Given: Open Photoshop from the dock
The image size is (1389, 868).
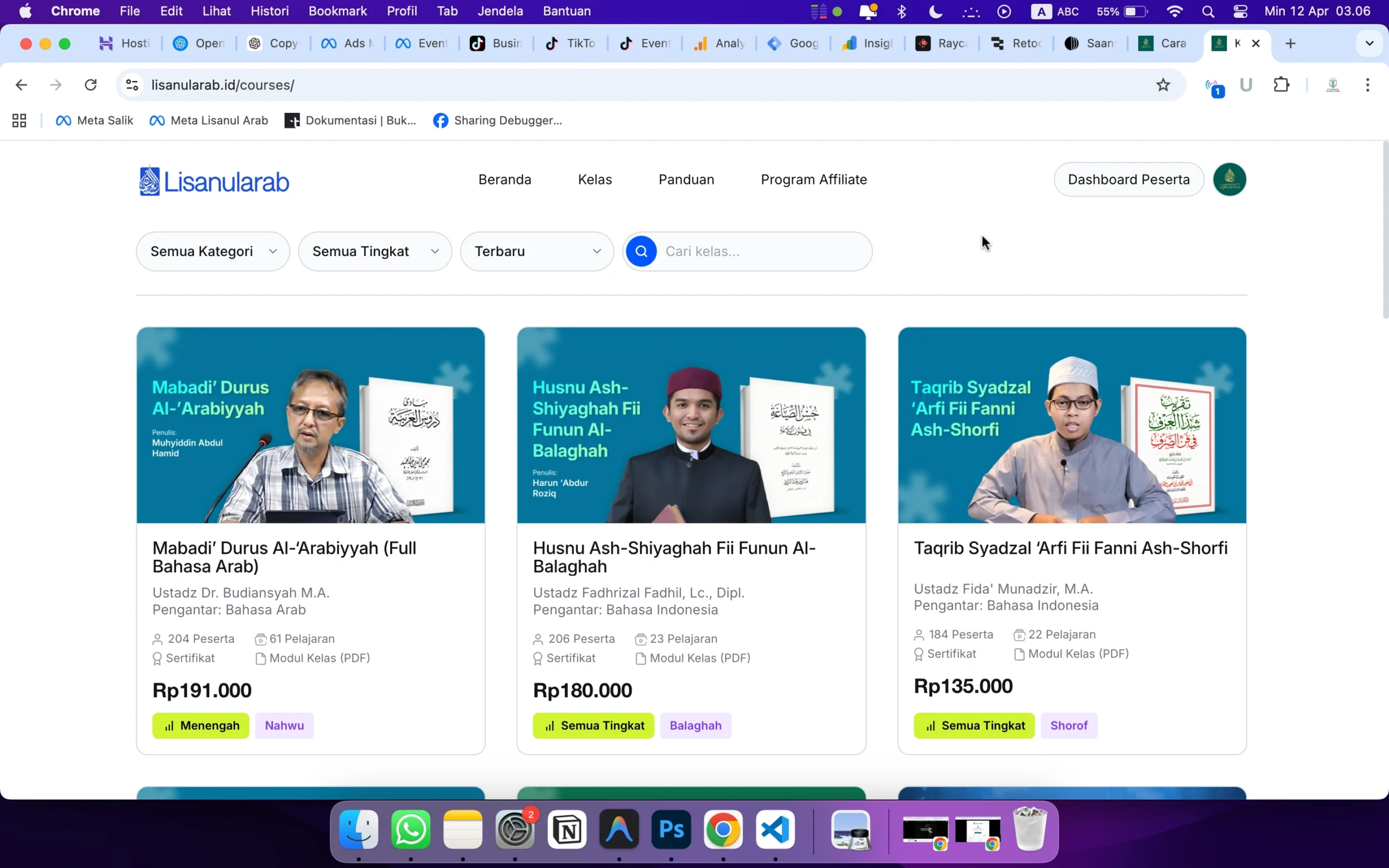Looking at the screenshot, I should pyautogui.click(x=671, y=829).
